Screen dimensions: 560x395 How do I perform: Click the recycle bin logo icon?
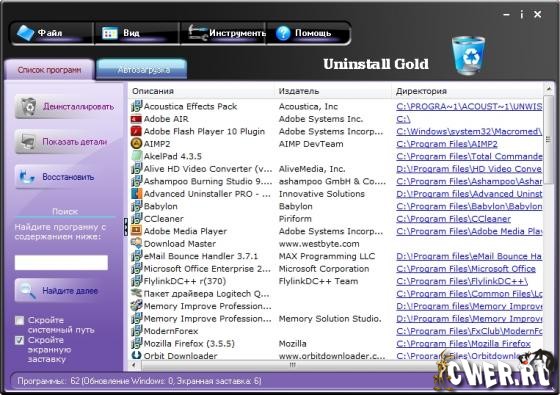coord(468,55)
